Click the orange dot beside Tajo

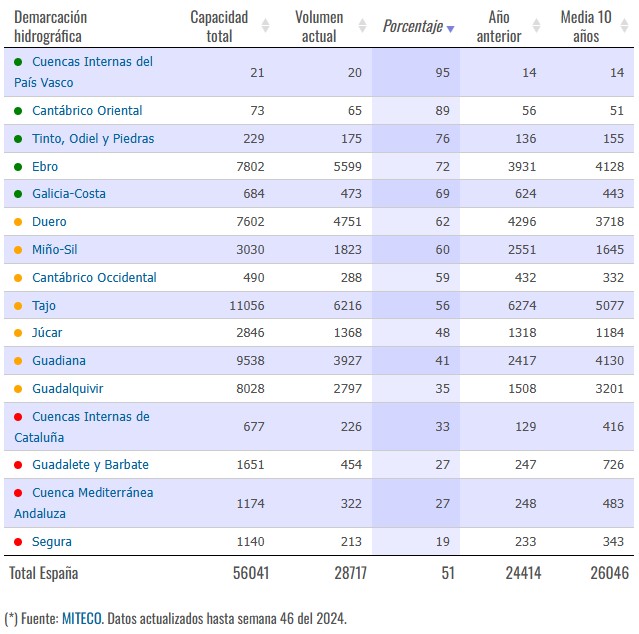click(x=18, y=306)
